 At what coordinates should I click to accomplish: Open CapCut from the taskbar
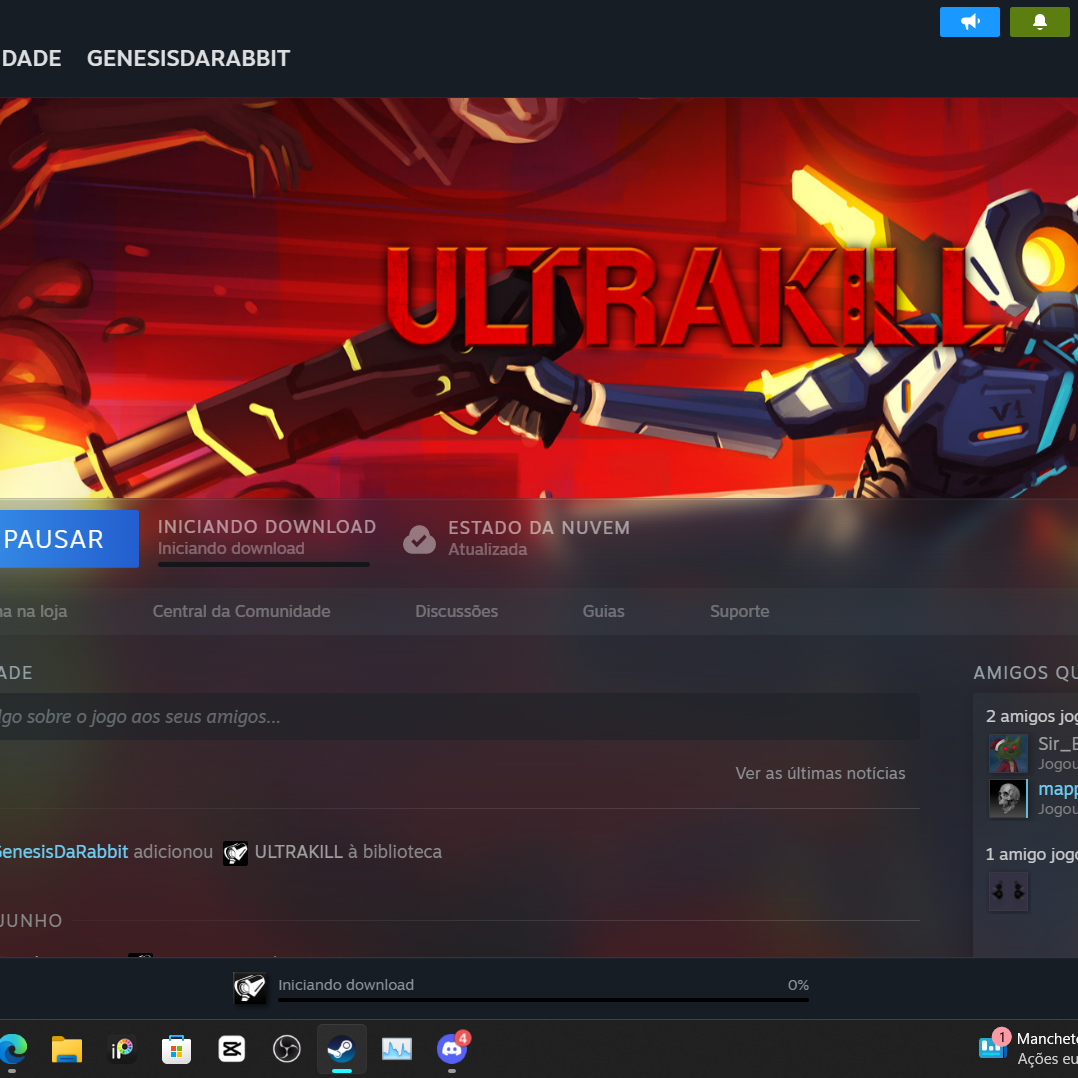click(x=232, y=1048)
